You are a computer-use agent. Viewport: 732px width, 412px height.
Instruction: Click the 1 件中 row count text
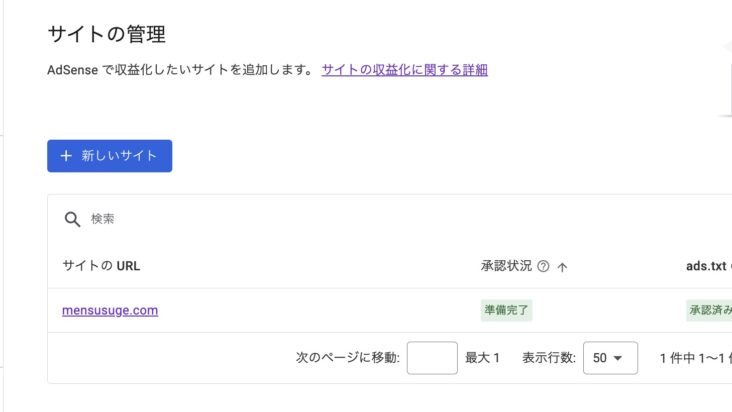pyautogui.click(x=694, y=358)
